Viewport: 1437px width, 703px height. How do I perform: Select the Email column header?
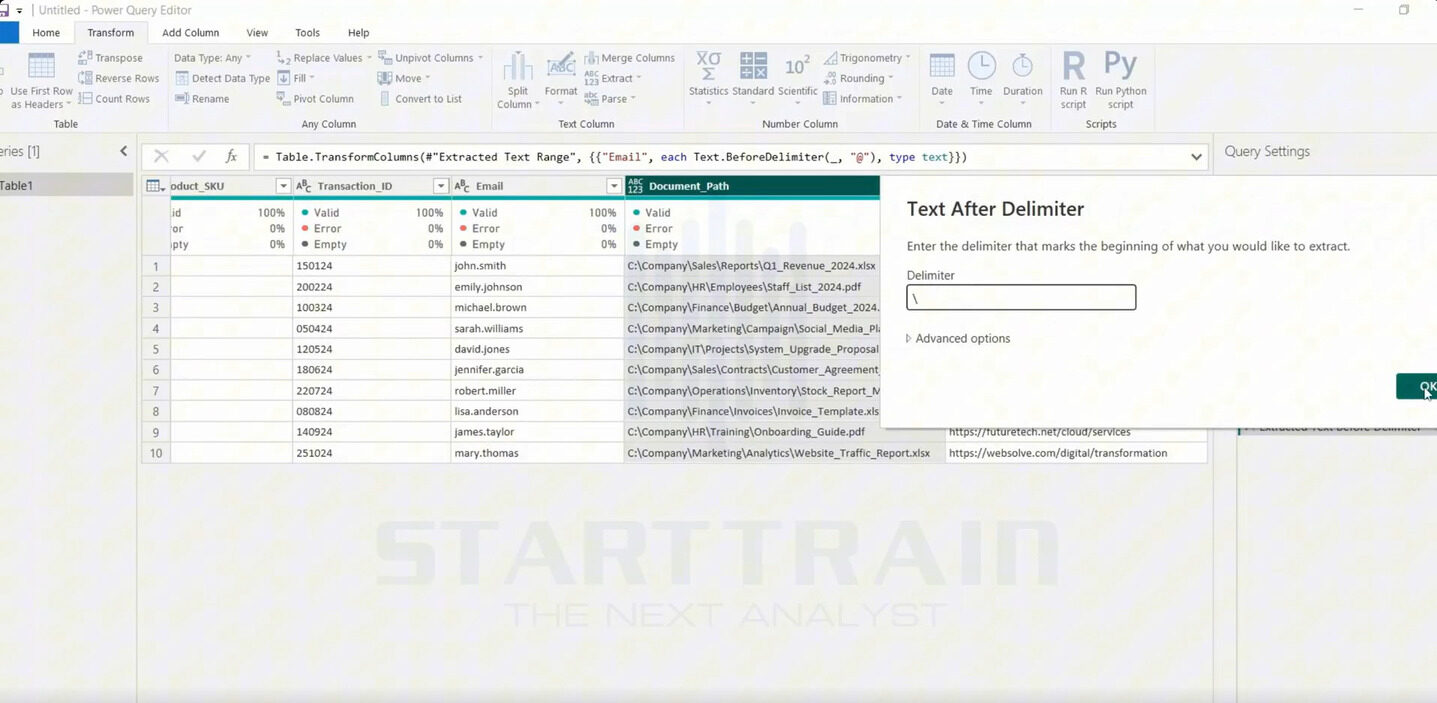(537, 186)
